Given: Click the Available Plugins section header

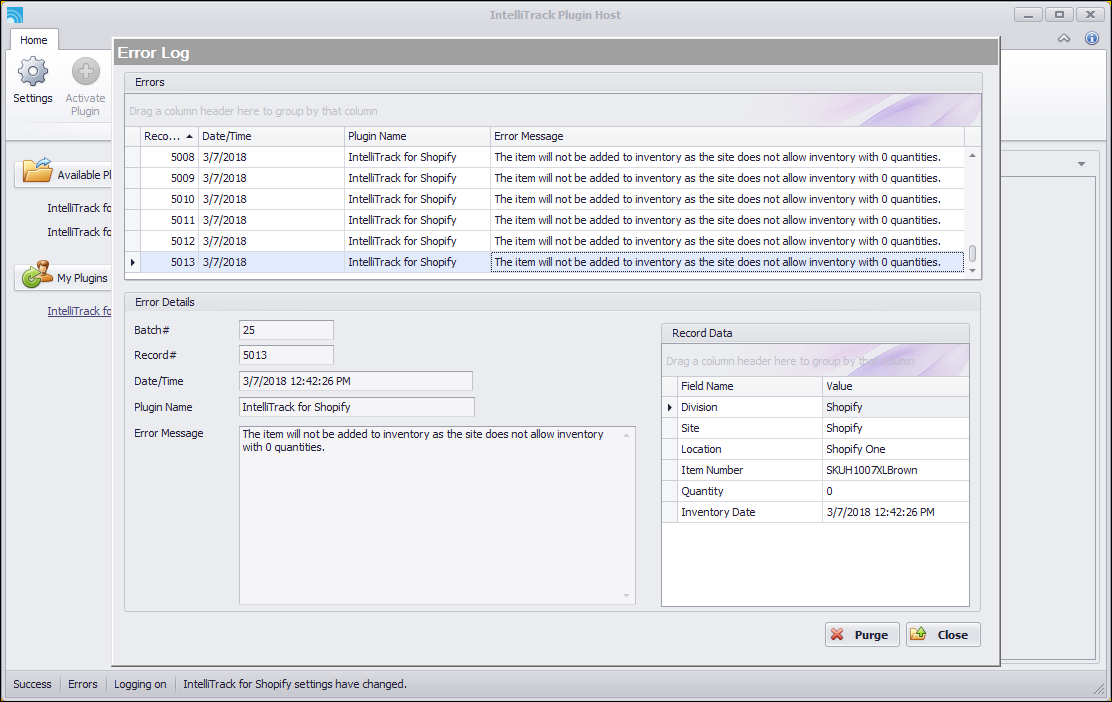Looking at the screenshot, I should coord(63,174).
